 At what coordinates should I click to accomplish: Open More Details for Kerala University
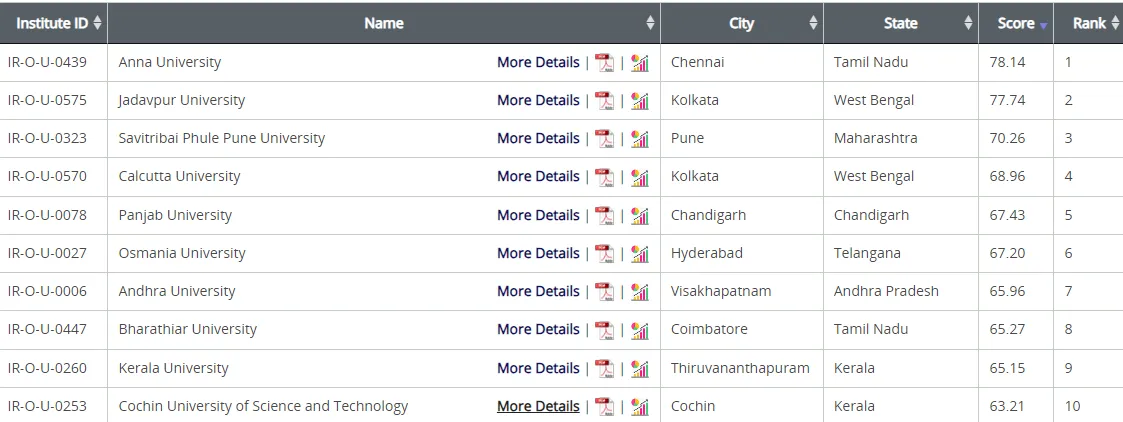tap(538, 368)
